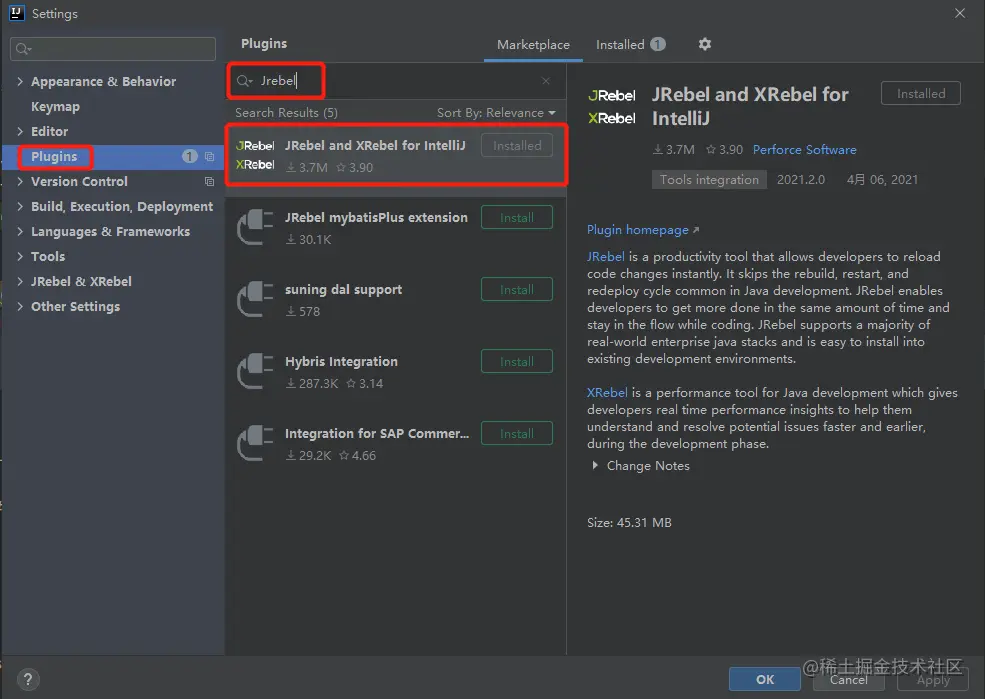Open the Sort By Relevance dropdown

(496, 113)
